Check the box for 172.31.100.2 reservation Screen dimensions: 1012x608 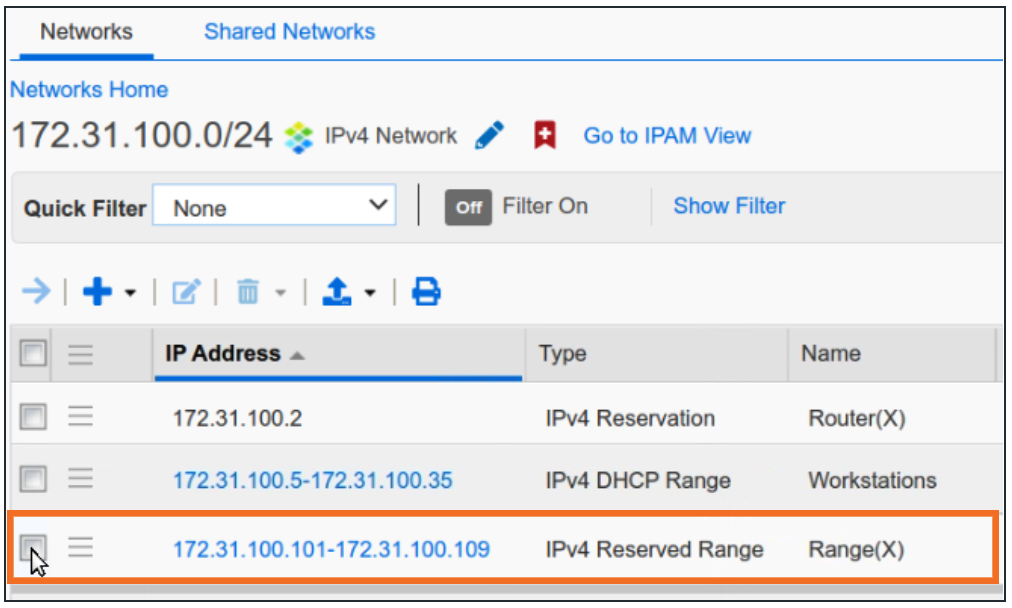34,418
